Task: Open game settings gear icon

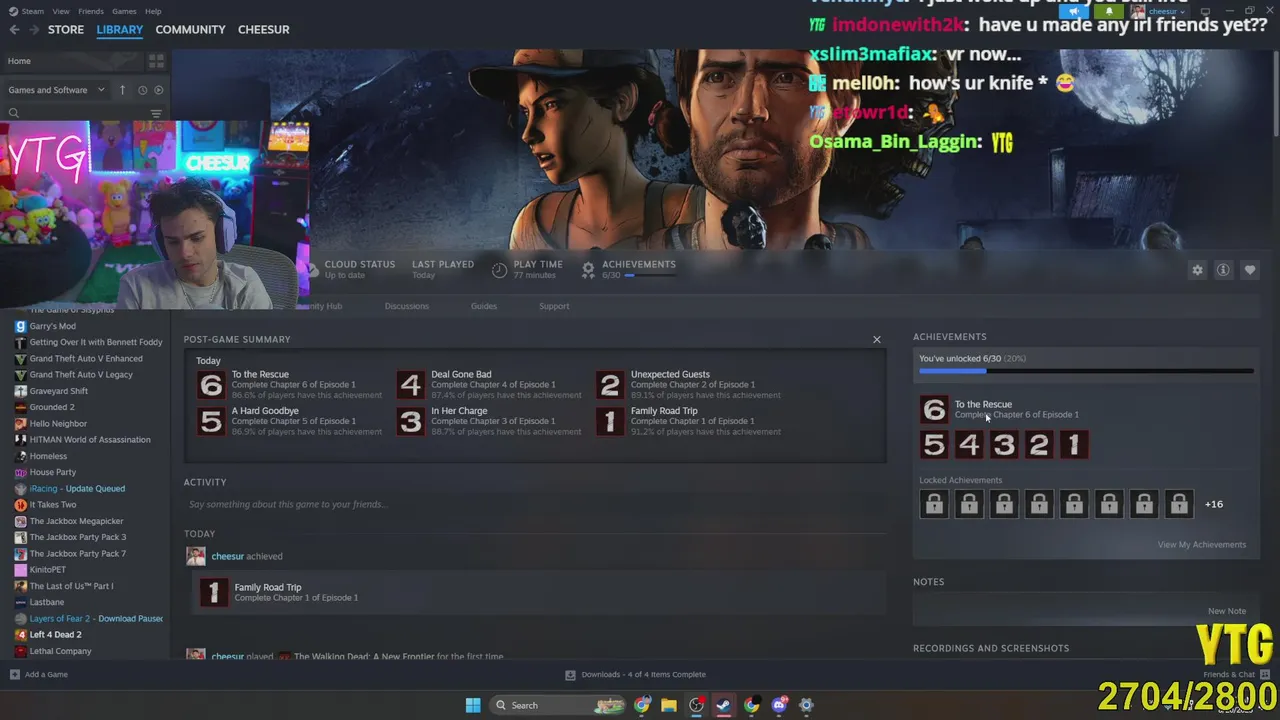Action: [1197, 270]
